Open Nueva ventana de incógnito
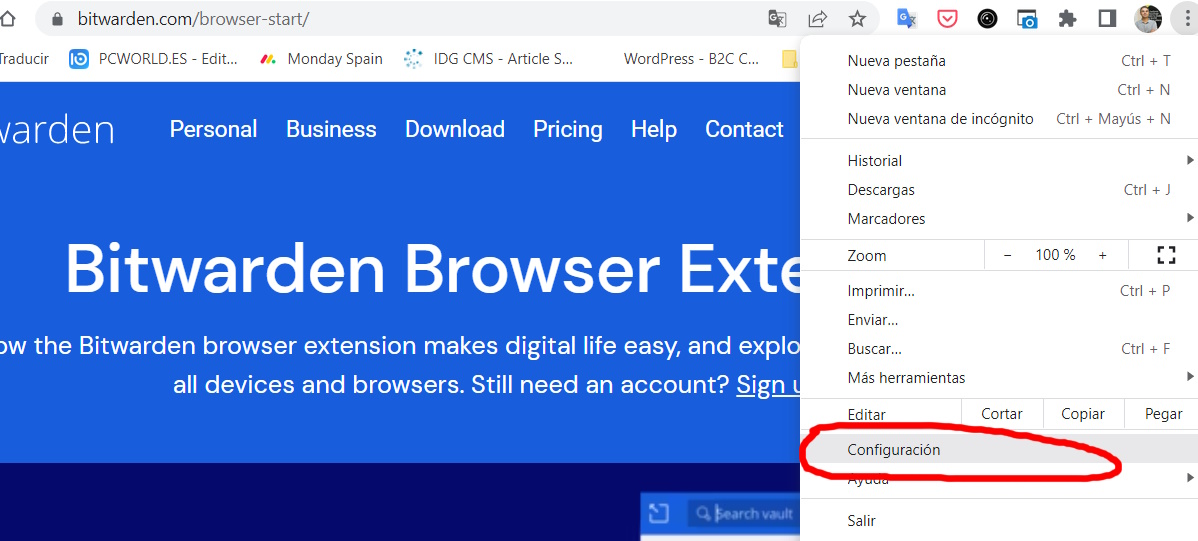Viewport: 1198px width, 541px height. click(999, 119)
